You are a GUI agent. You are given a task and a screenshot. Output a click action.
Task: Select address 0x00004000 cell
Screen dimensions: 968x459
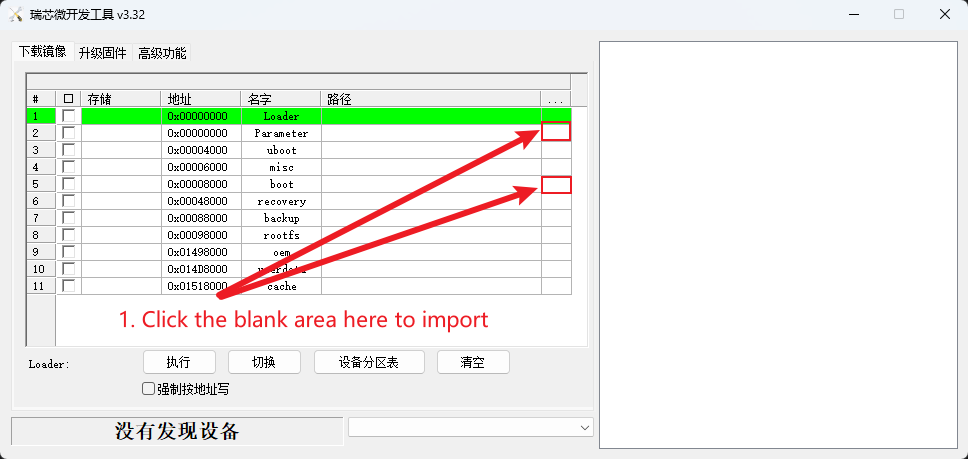(x=201, y=150)
